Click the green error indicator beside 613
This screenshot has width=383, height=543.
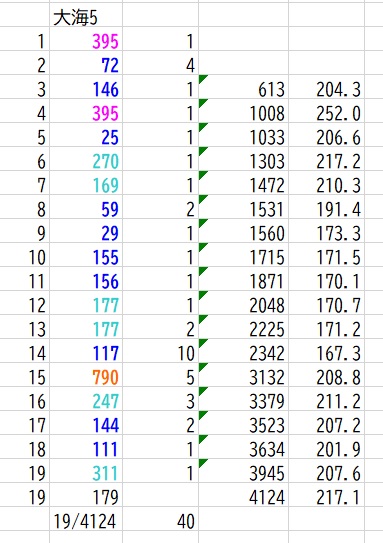point(203,79)
